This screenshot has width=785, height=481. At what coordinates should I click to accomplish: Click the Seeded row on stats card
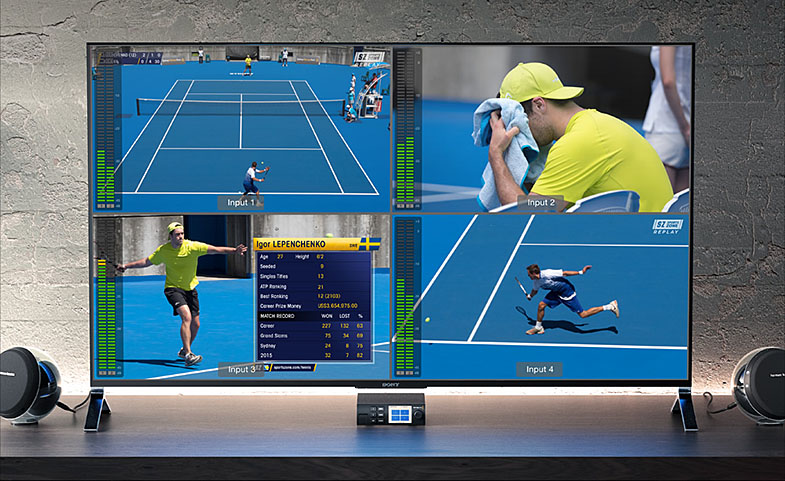tap(314, 266)
